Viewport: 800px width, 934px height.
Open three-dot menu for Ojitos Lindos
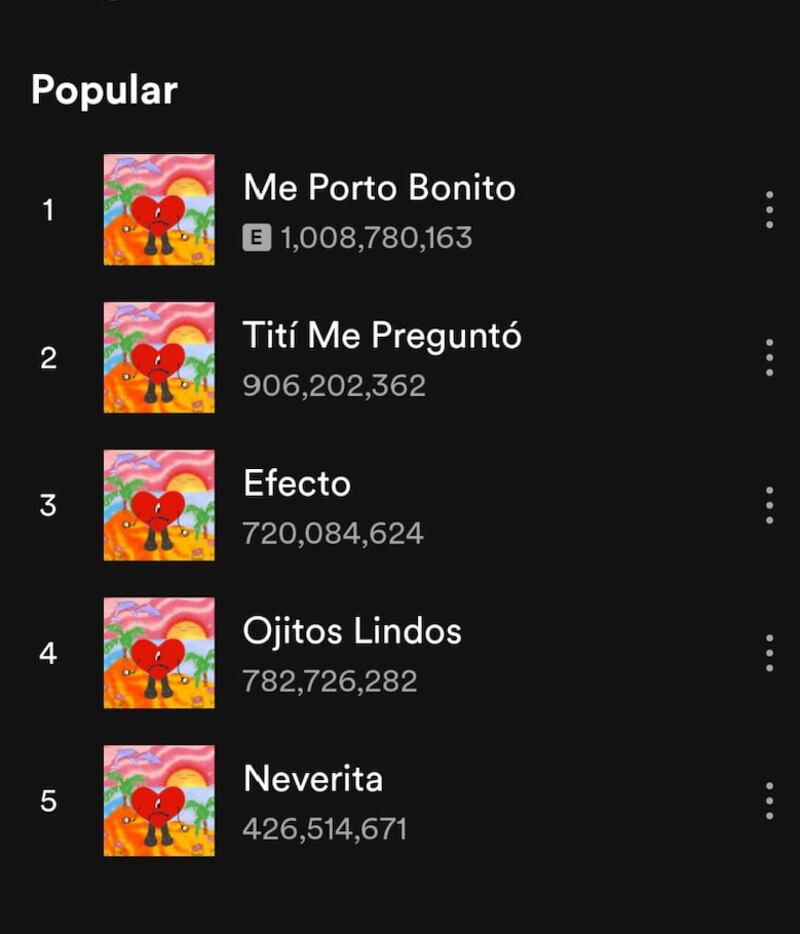[x=769, y=653]
